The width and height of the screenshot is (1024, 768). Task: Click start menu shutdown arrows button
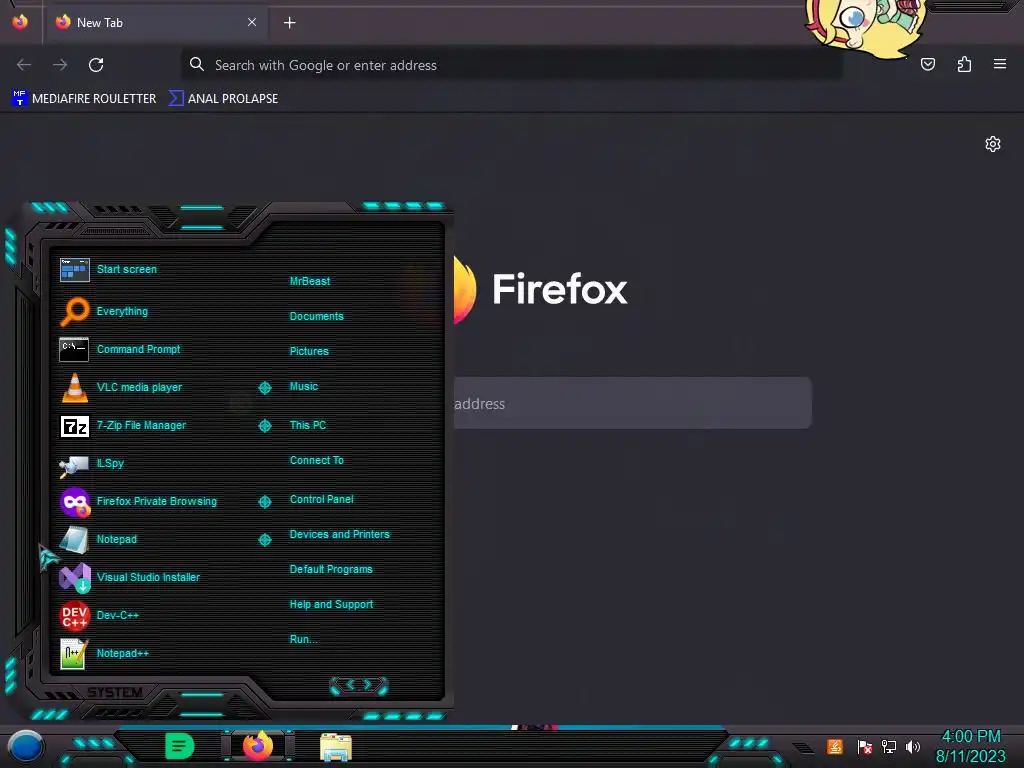pyautogui.click(x=359, y=685)
